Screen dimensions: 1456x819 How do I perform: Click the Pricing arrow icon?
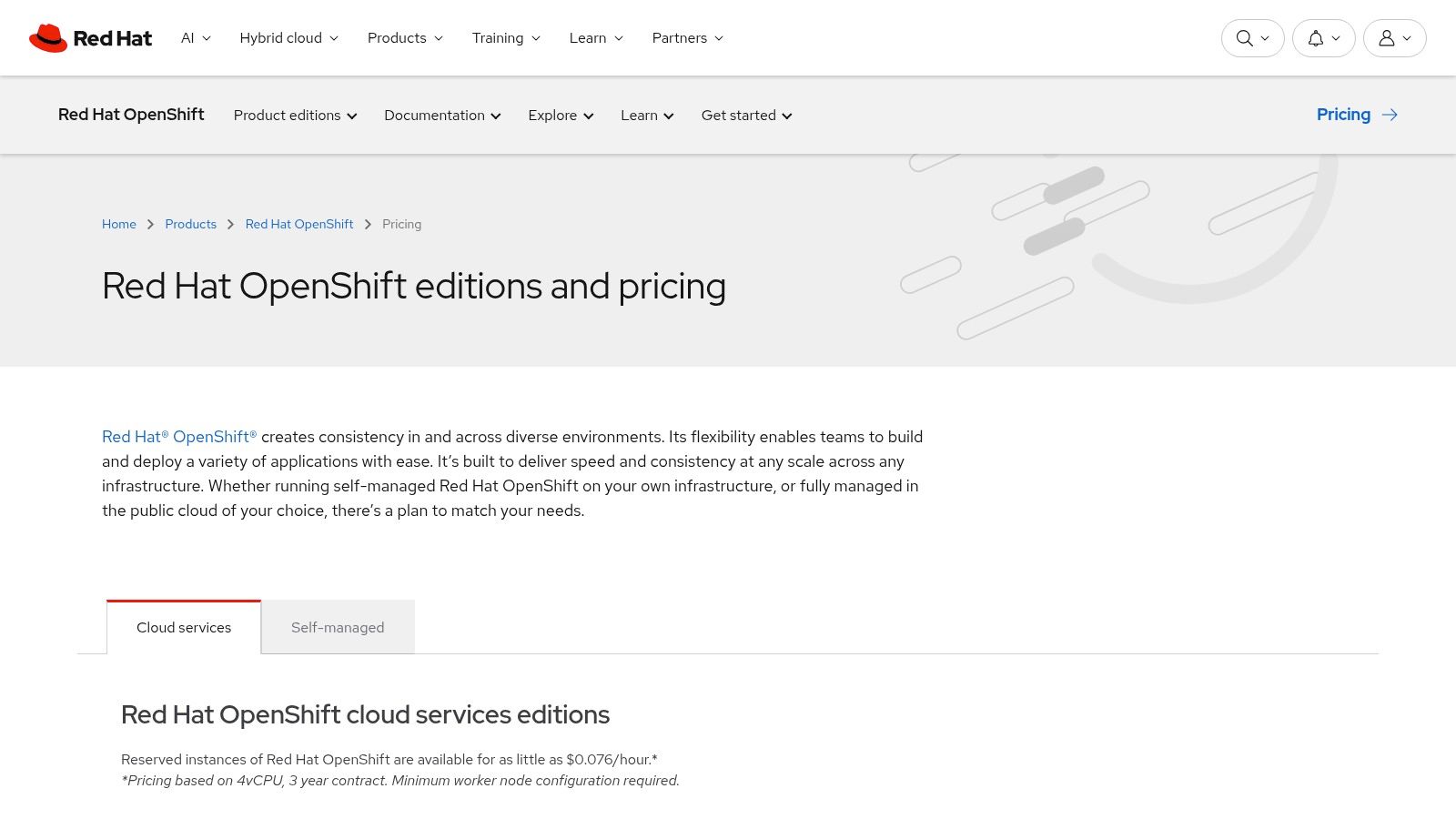click(x=1390, y=115)
